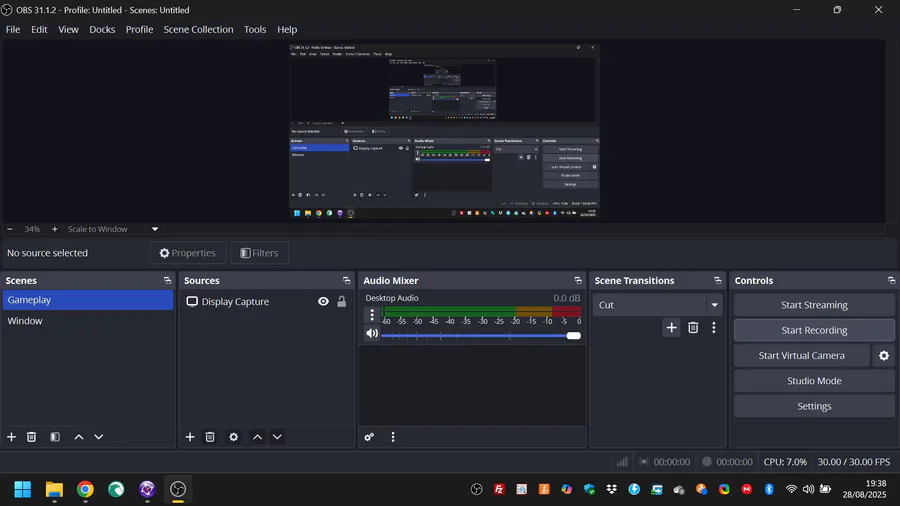The height and width of the screenshot is (506, 900).
Task: Add a scene transition with plus icon
Action: click(672, 328)
